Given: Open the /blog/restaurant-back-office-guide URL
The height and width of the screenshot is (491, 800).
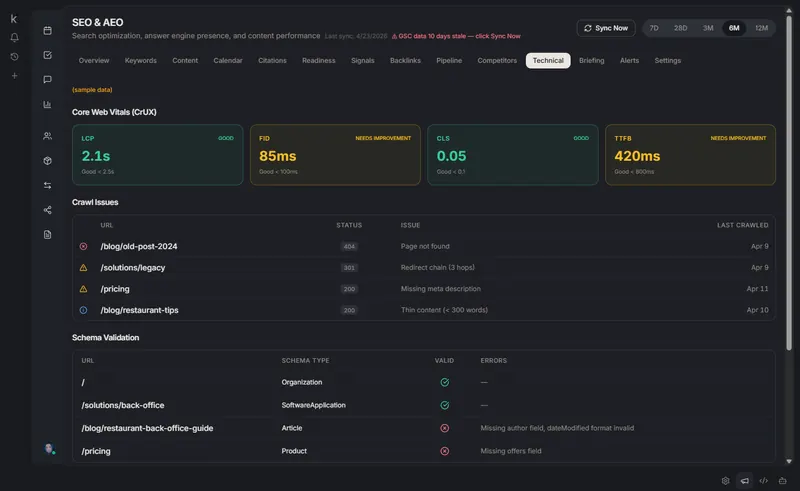Looking at the screenshot, I should (147, 428).
